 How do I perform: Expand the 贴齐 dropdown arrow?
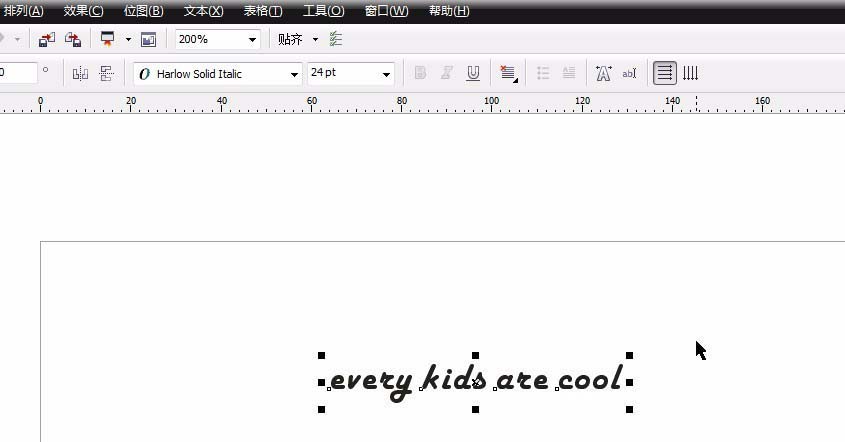315,39
